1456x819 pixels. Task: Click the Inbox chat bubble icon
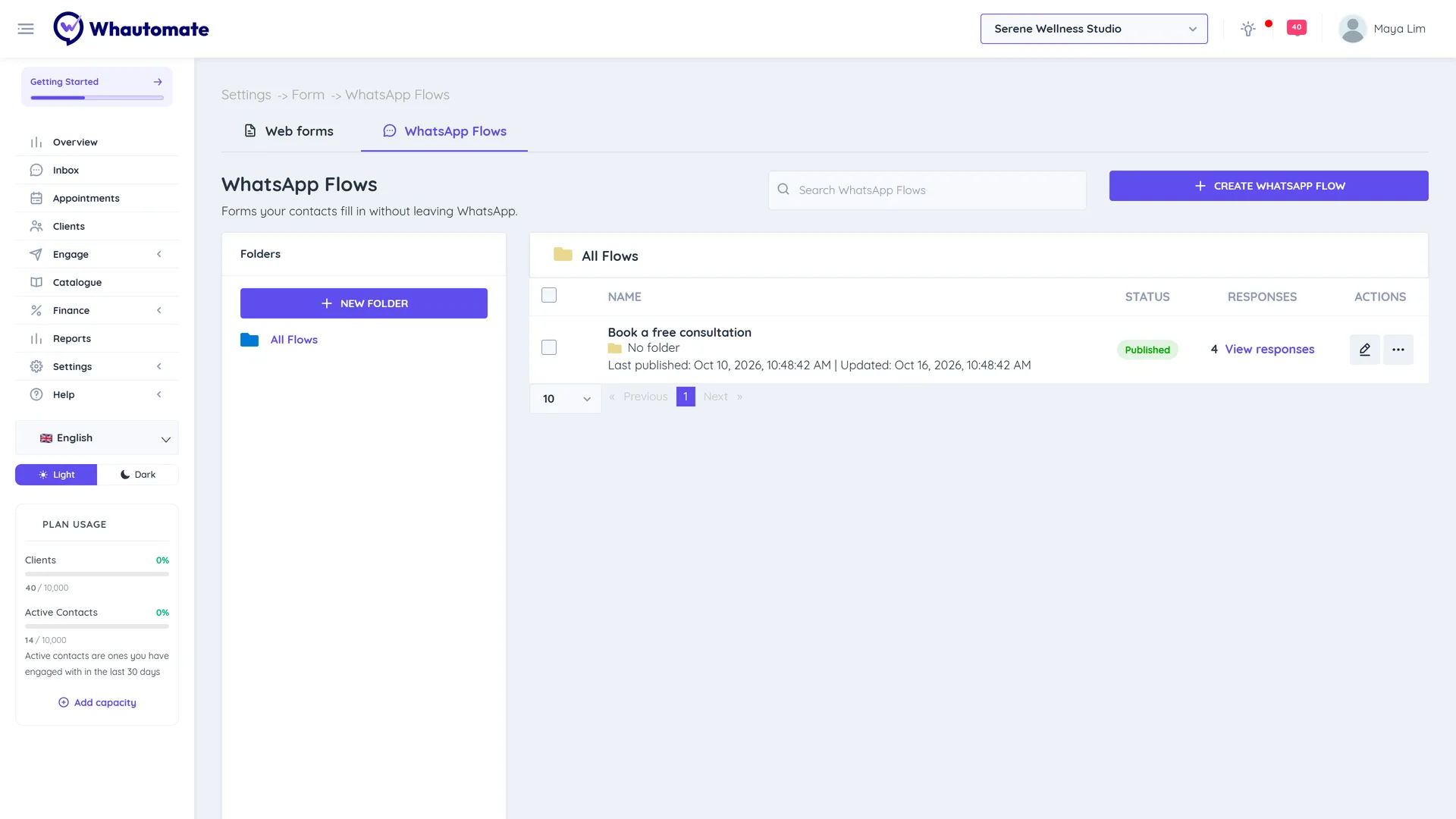(x=36, y=170)
